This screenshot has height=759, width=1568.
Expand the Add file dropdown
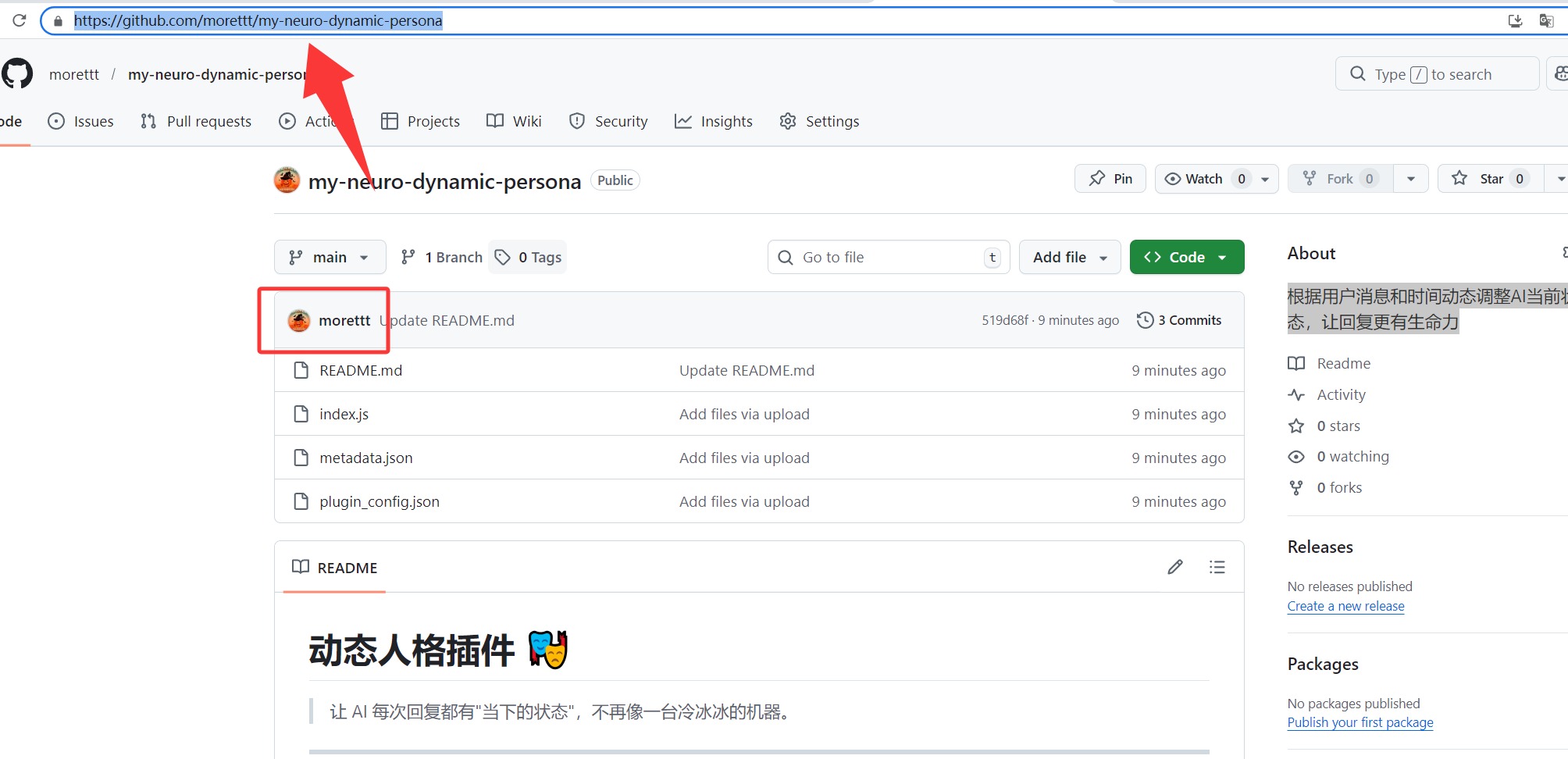click(x=1069, y=257)
